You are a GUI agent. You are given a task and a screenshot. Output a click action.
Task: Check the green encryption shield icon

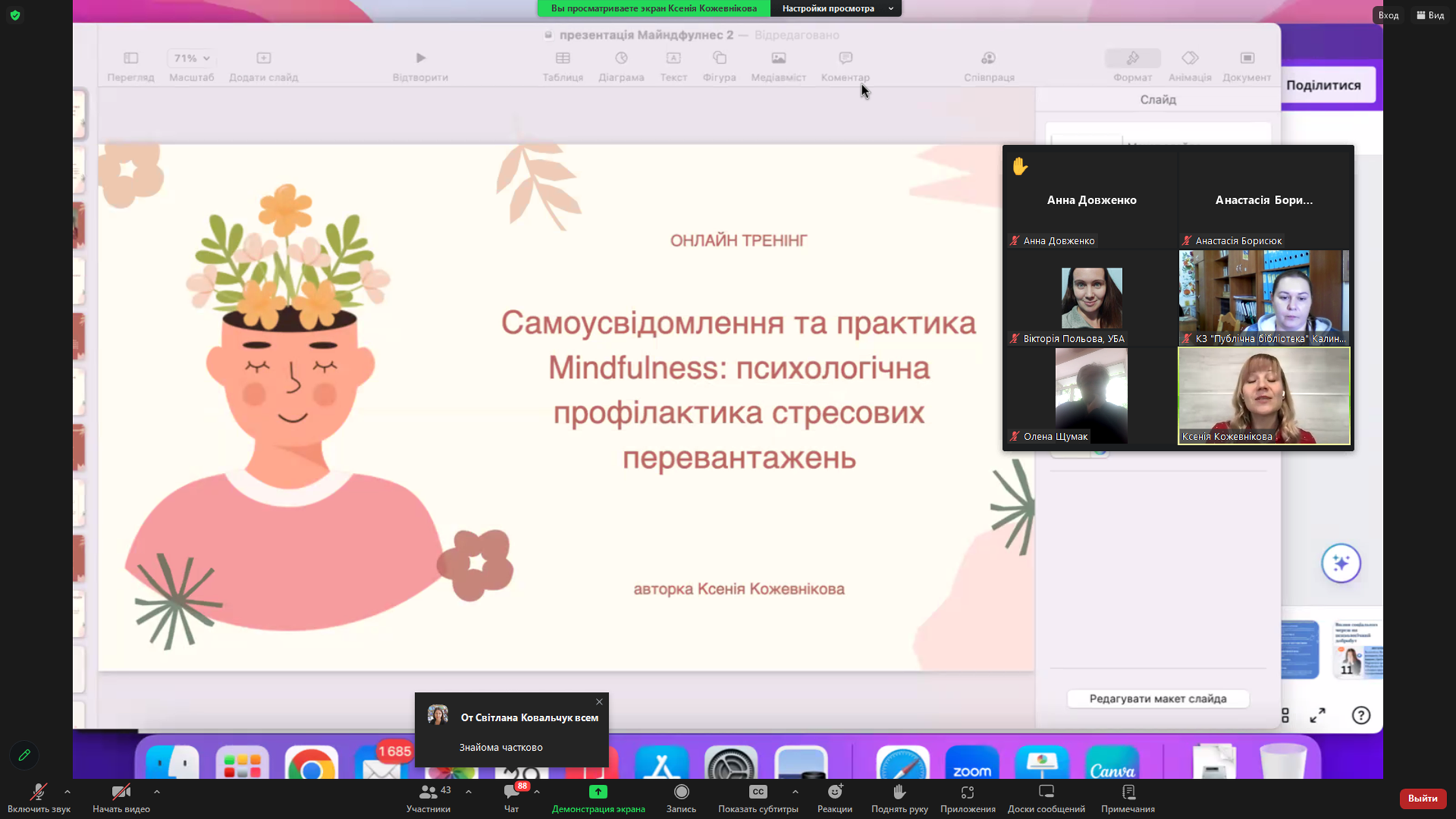pyautogui.click(x=15, y=15)
